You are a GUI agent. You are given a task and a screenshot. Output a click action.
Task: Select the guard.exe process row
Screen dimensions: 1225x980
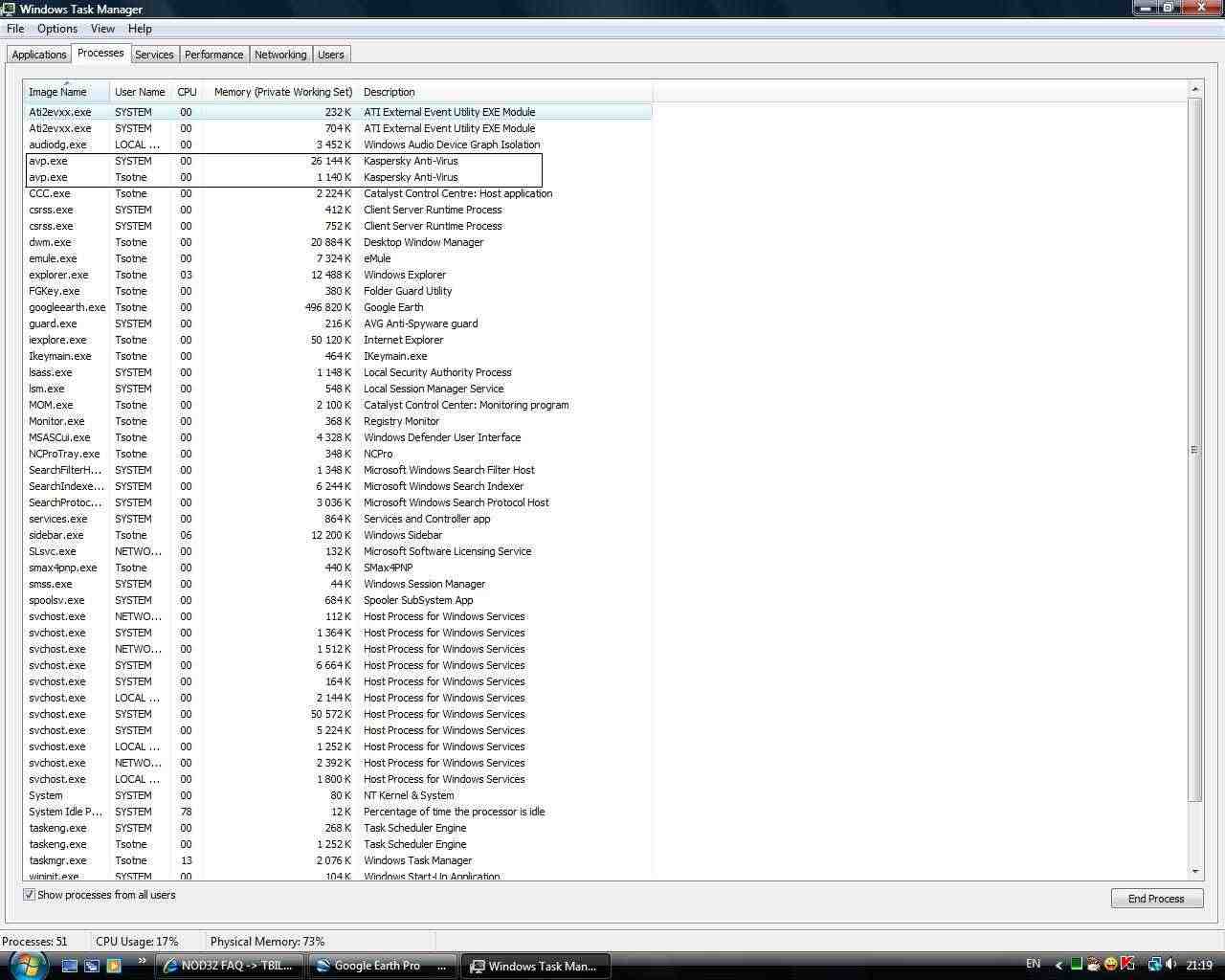point(338,323)
